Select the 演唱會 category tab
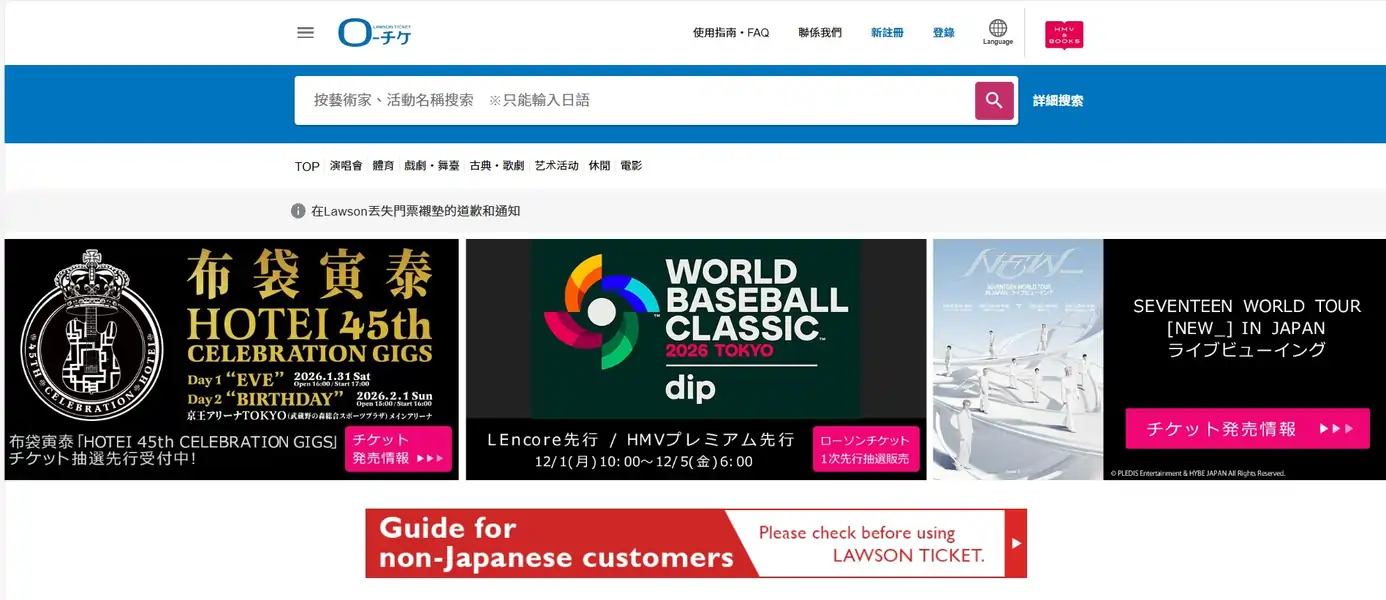This screenshot has height=600, width=1386. [x=346, y=166]
